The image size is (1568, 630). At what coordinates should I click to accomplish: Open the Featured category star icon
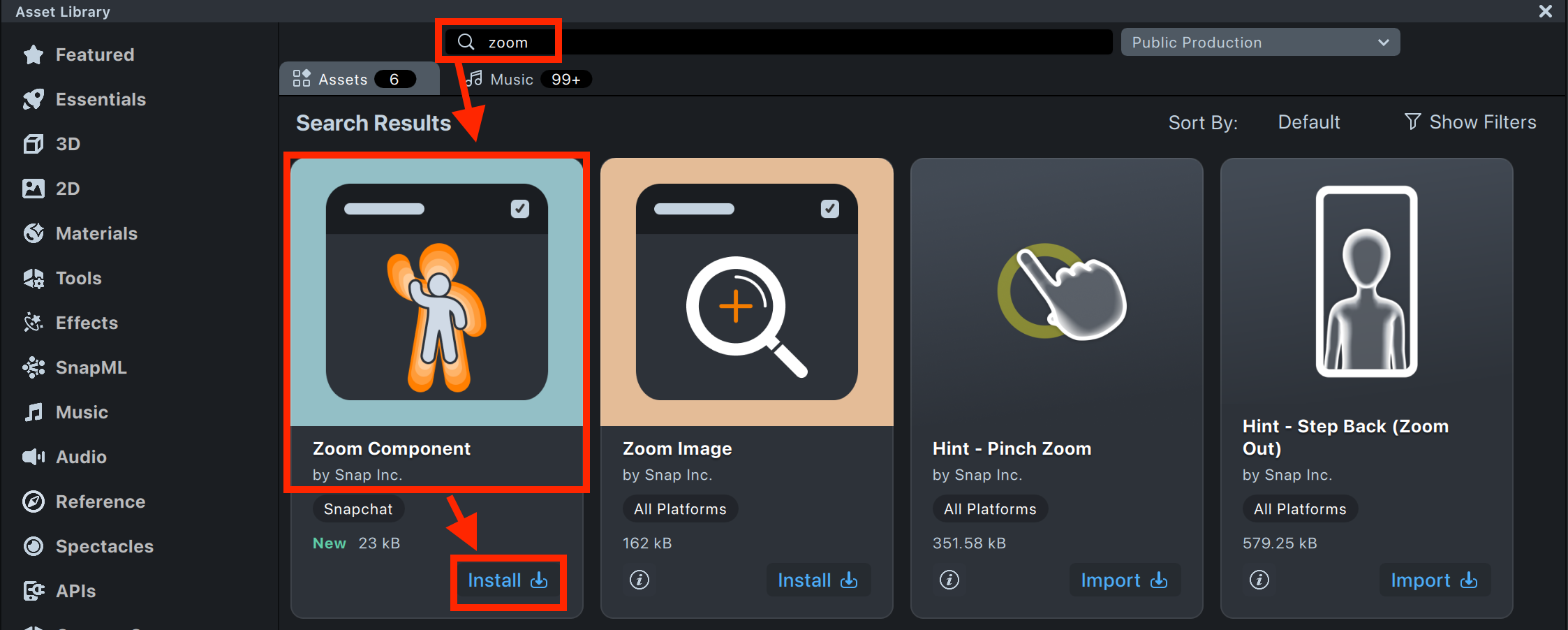coord(34,54)
